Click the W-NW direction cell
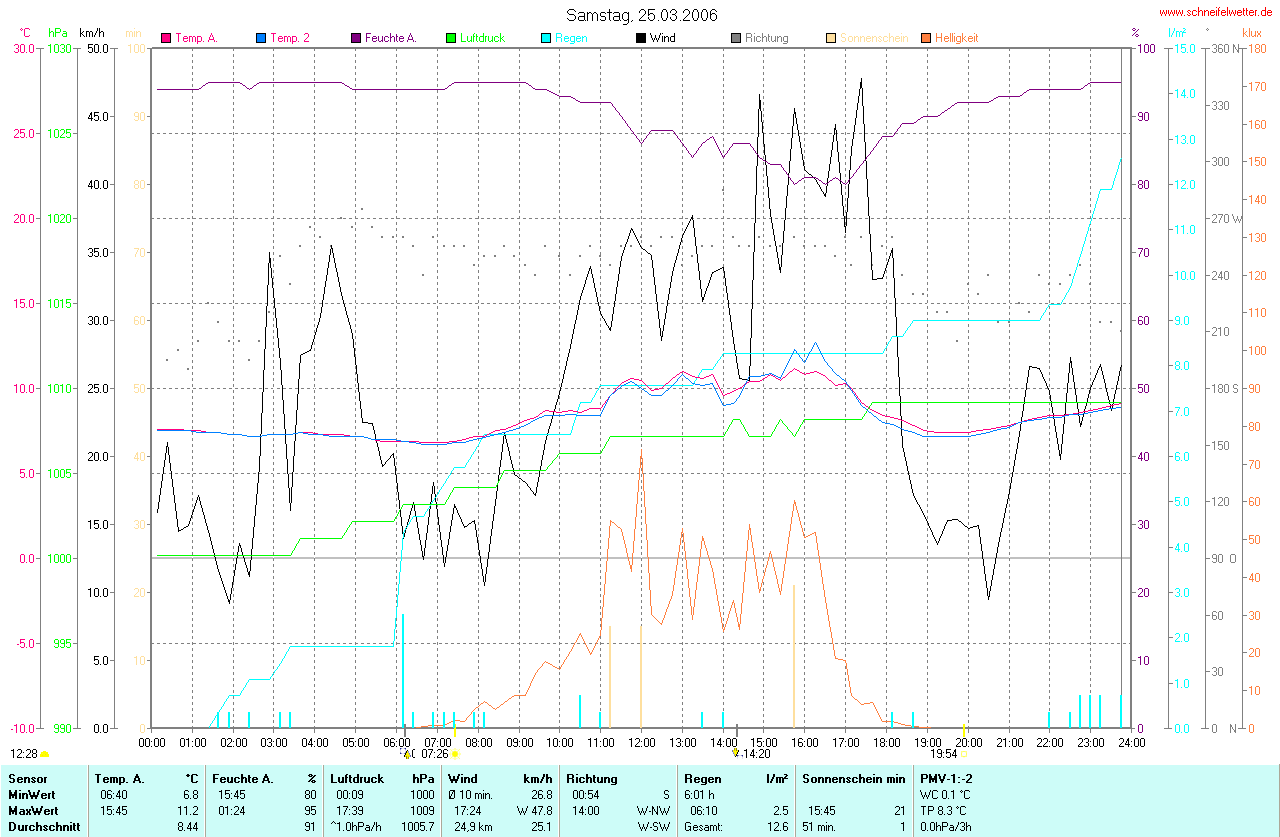This screenshot has height=837, width=1280. pyautogui.click(x=653, y=811)
